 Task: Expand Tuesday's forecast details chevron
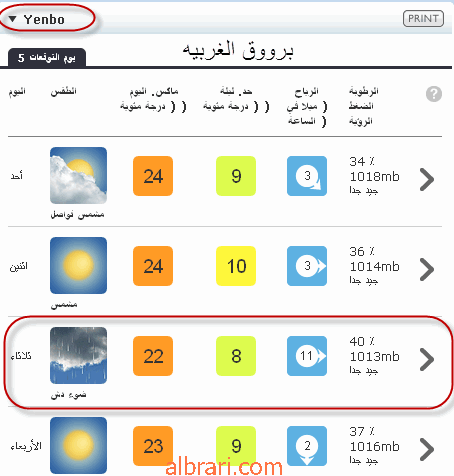pos(427,359)
